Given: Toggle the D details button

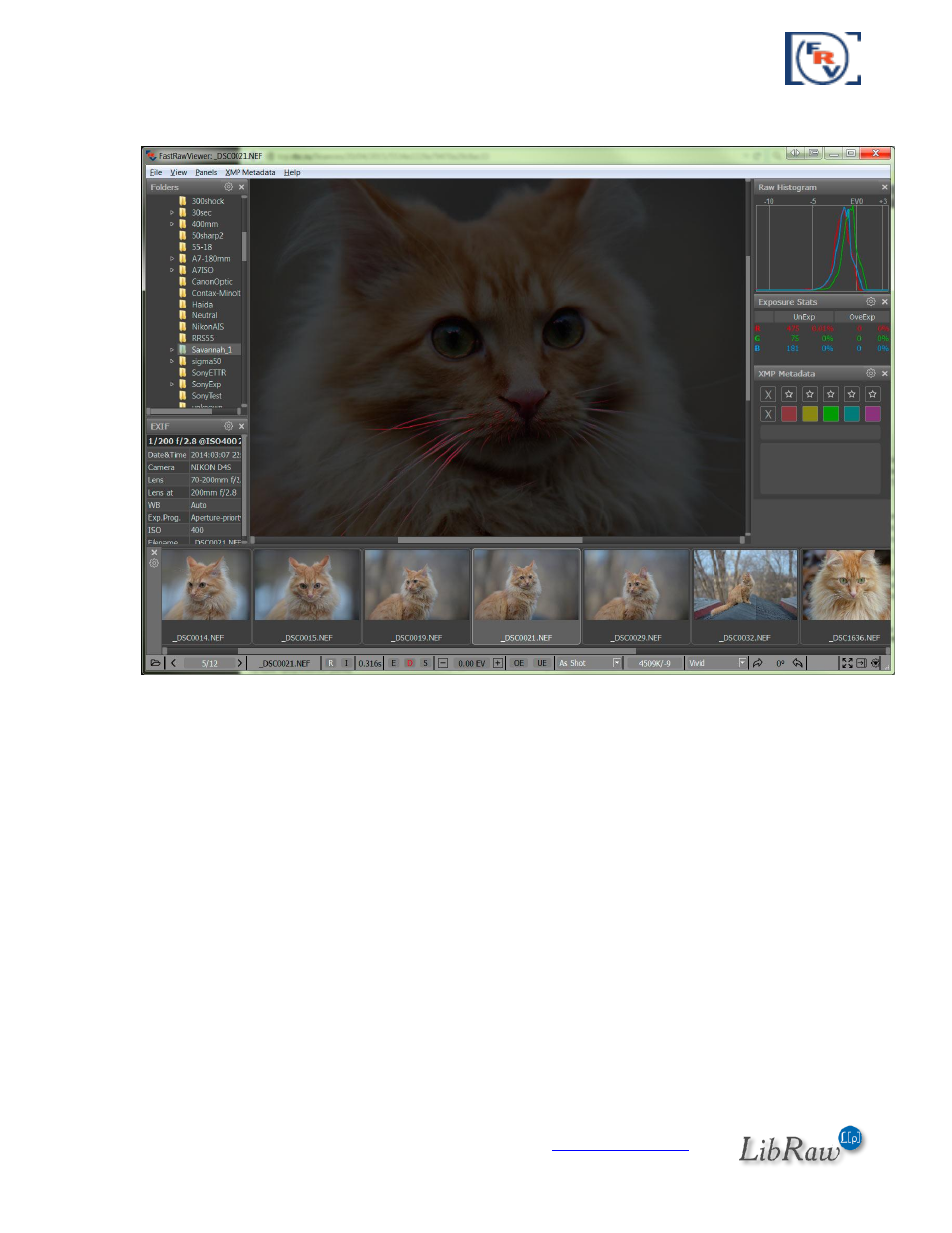Looking at the screenshot, I should pyautogui.click(x=409, y=663).
